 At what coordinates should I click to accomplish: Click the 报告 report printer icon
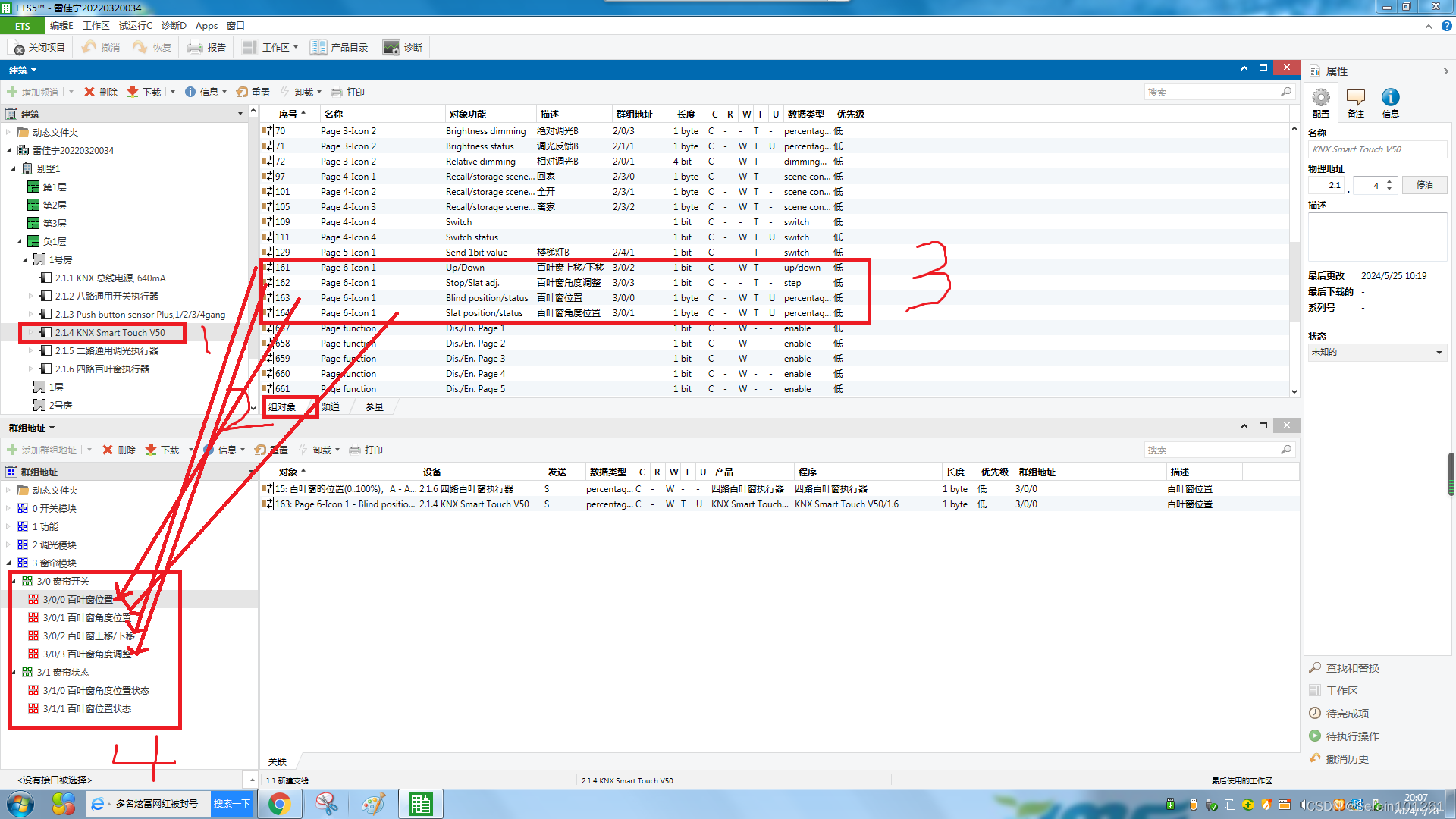(x=195, y=47)
